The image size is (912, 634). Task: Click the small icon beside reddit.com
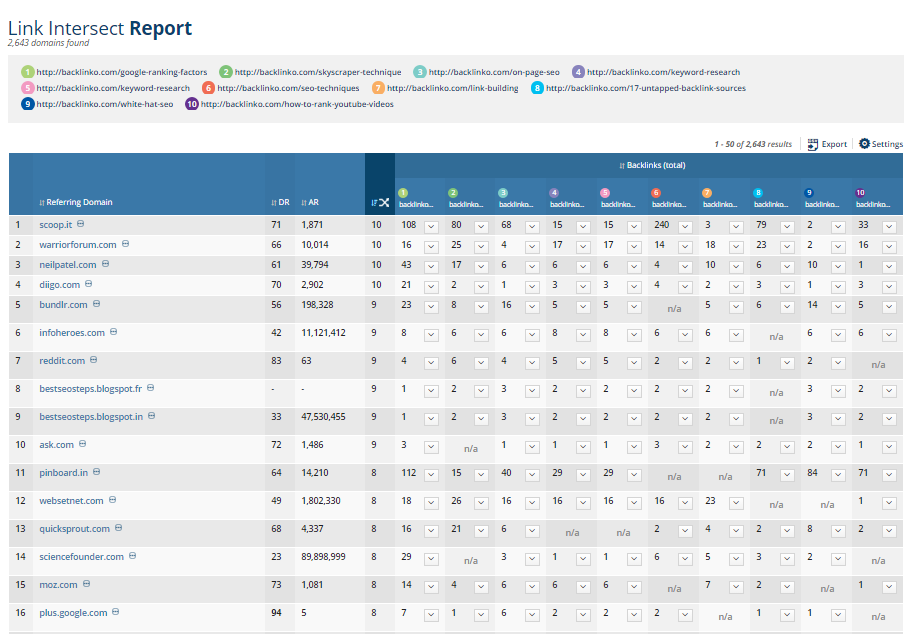tap(94, 360)
